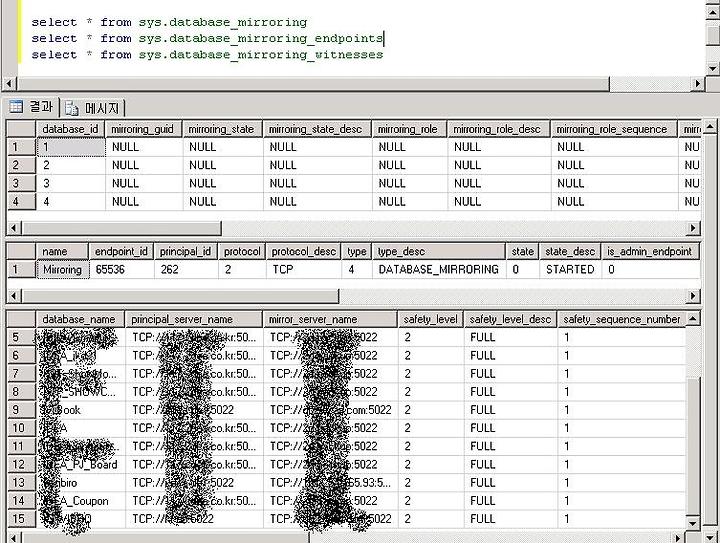The image size is (720, 543).
Task: Click FULL safety level in row 5
Action: pos(511,337)
